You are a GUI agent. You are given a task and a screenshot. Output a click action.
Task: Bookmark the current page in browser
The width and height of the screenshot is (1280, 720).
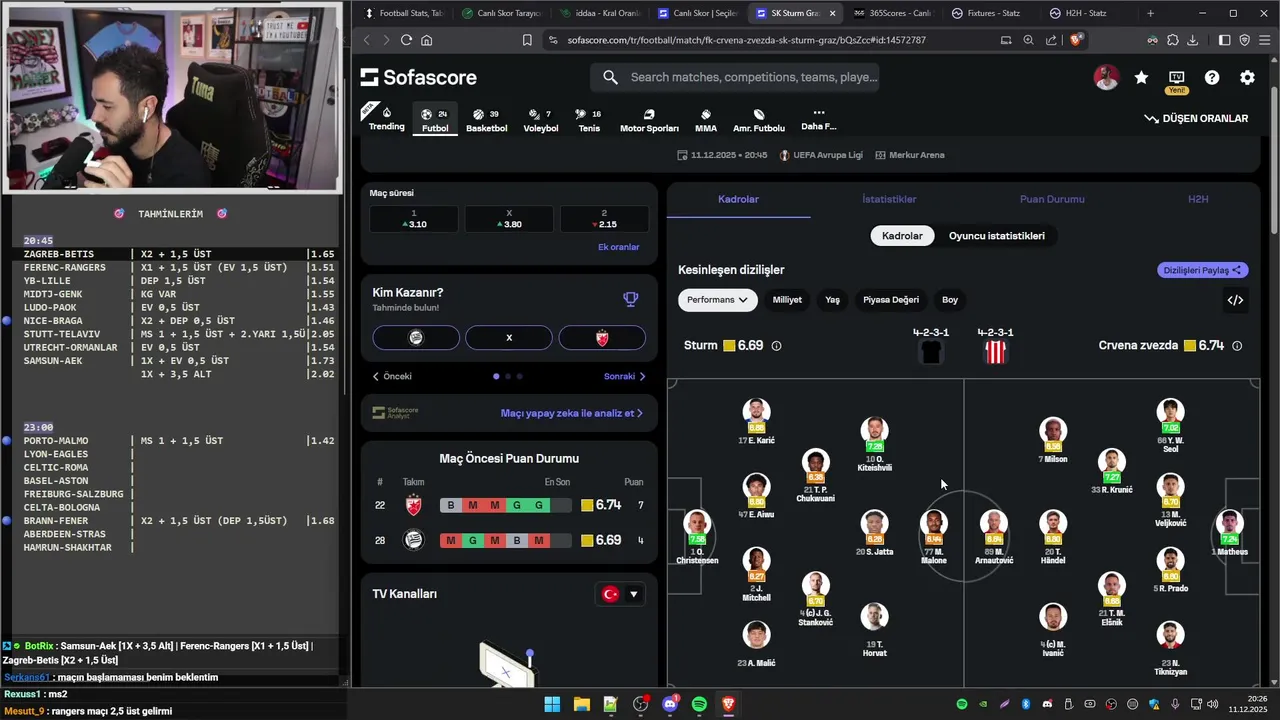point(527,40)
